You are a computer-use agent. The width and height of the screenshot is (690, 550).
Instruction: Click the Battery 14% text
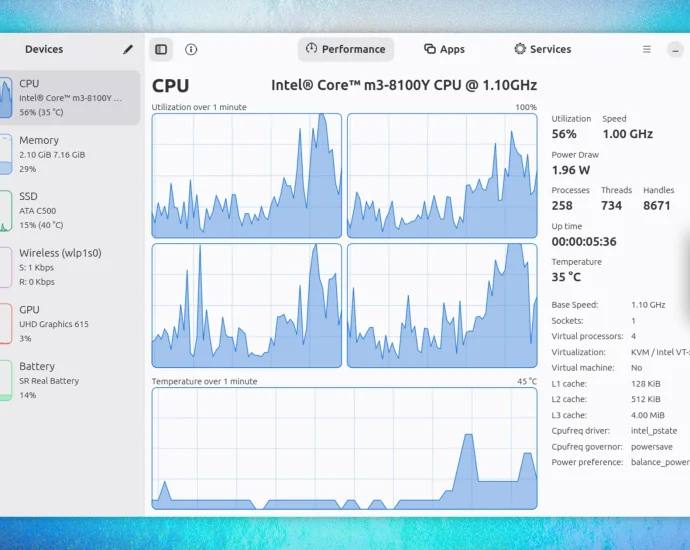tap(27, 395)
